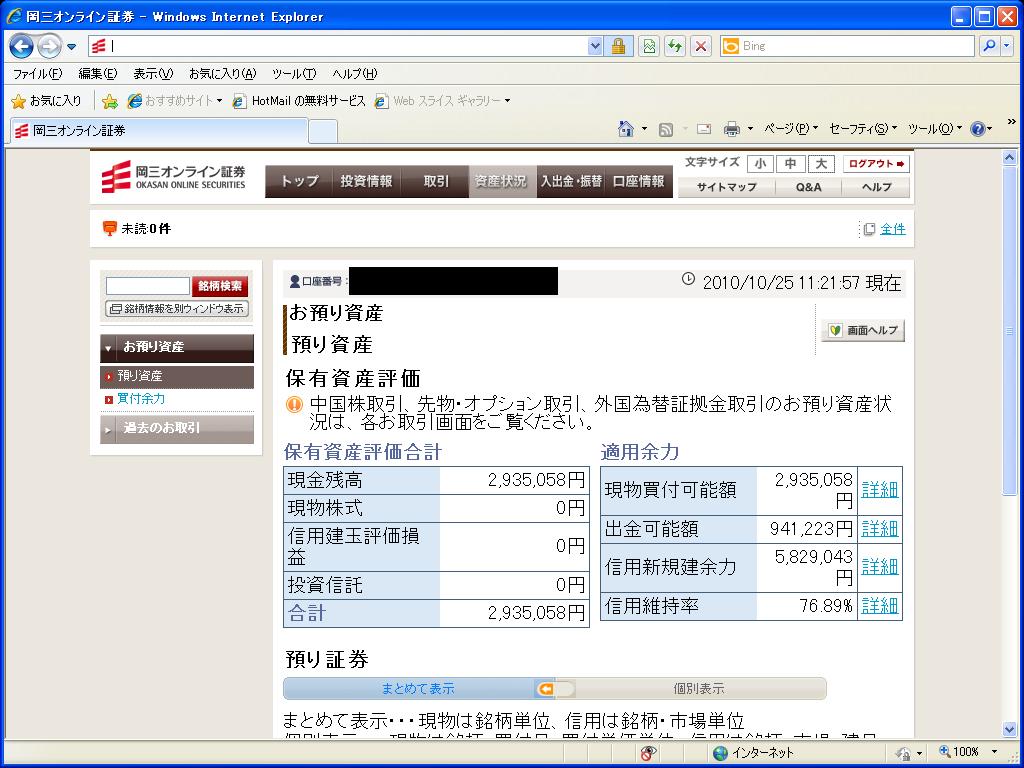The image size is (1024, 768).
Task: Open the 入出金・振替 navigation tab
Action: 571,181
